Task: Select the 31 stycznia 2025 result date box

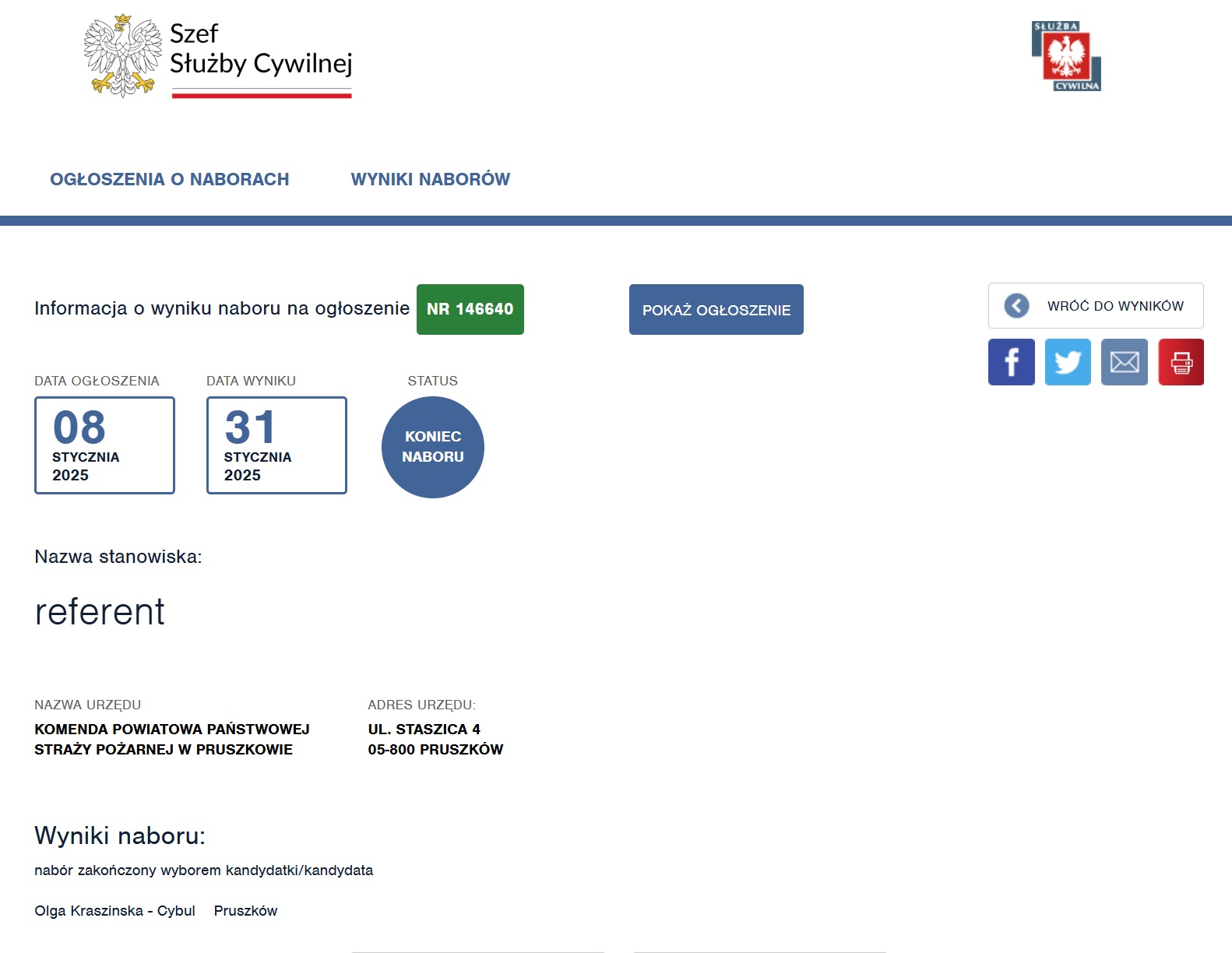Action: pyautogui.click(x=276, y=445)
